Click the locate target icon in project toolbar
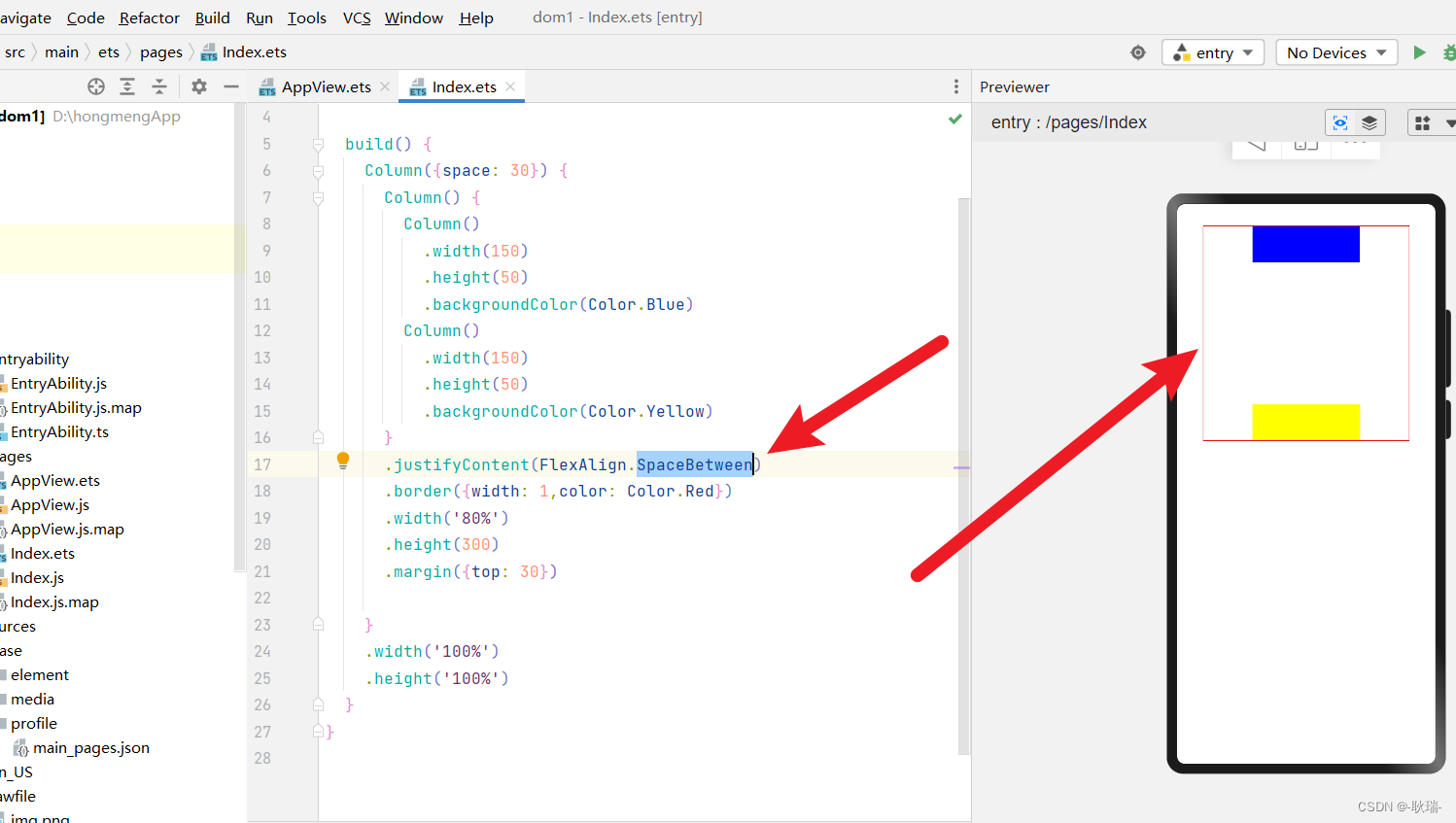This screenshot has width=1456, height=823. pos(96,86)
